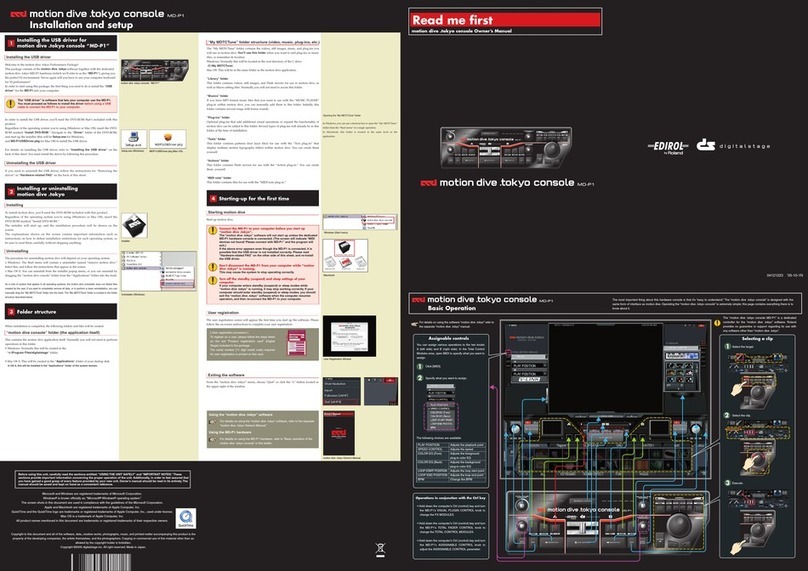Viewport: 808px width, 571px height.
Task: Click the EDIROL by Roland logo
Action: click(668, 147)
